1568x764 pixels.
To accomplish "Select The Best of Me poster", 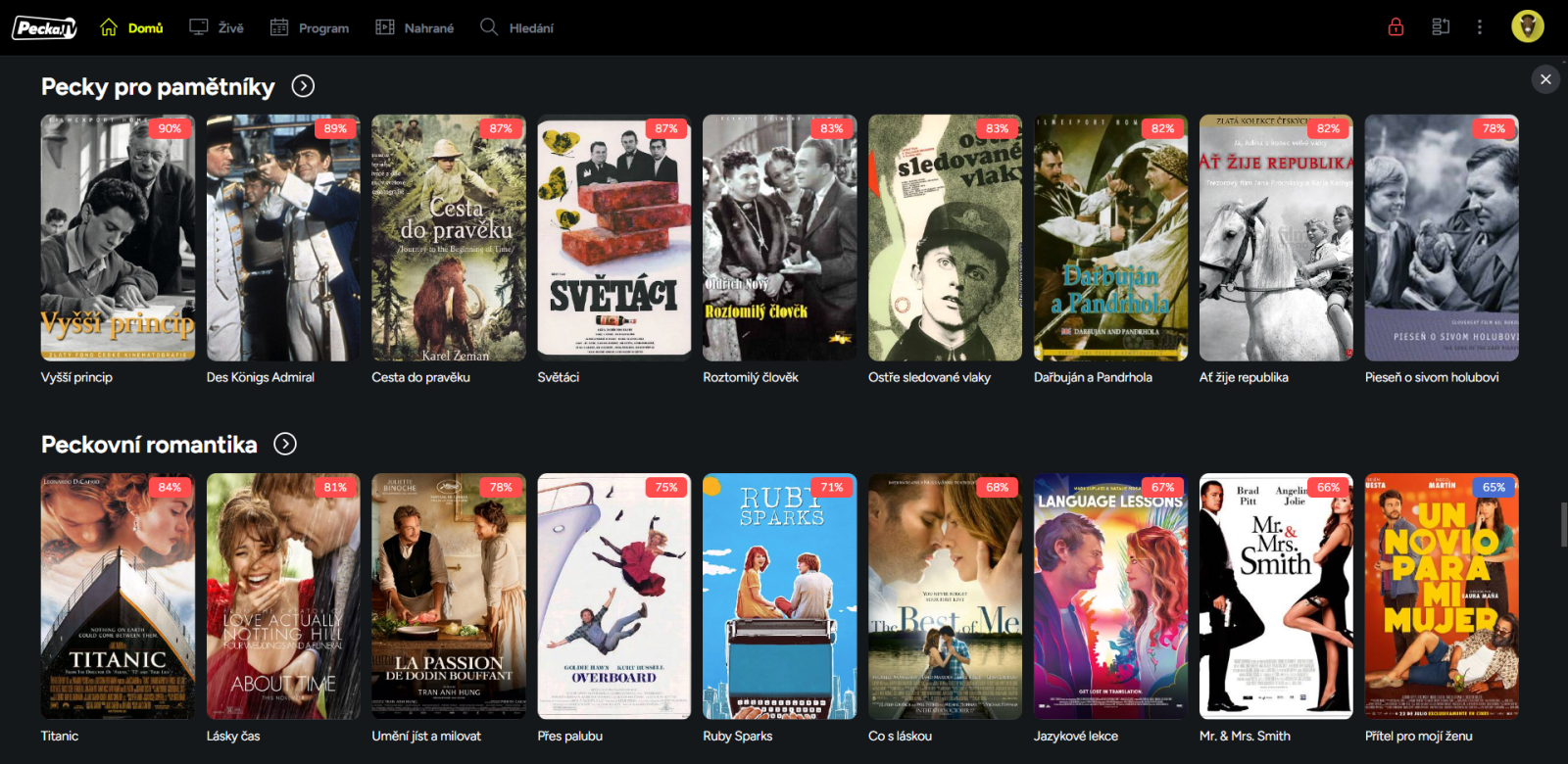I will point(946,597).
